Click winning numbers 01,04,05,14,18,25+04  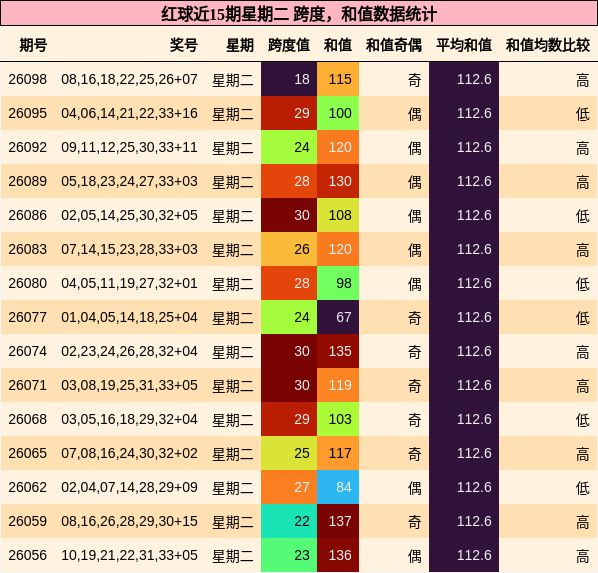point(129,317)
